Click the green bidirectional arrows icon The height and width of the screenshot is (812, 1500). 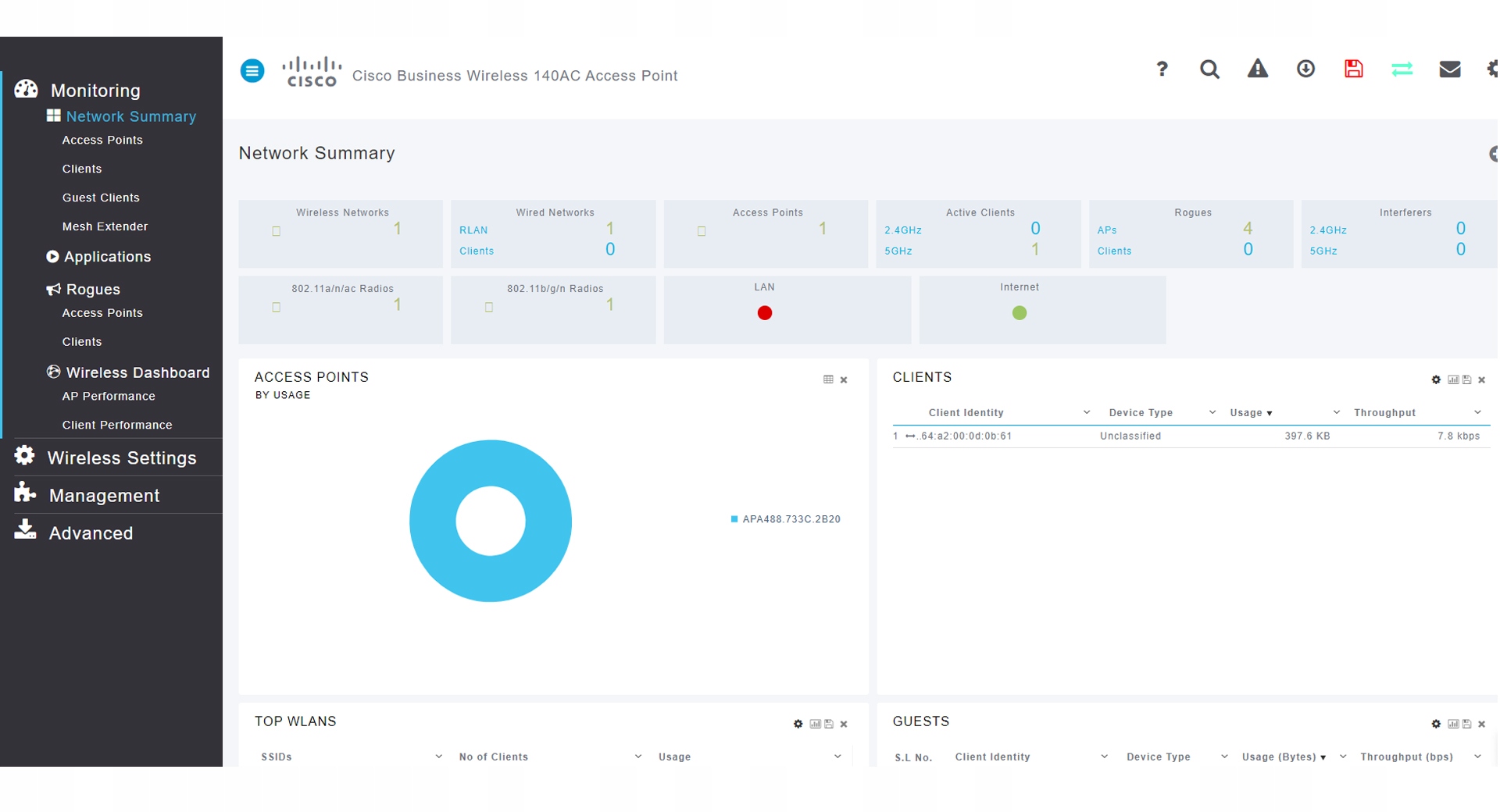tap(1402, 69)
